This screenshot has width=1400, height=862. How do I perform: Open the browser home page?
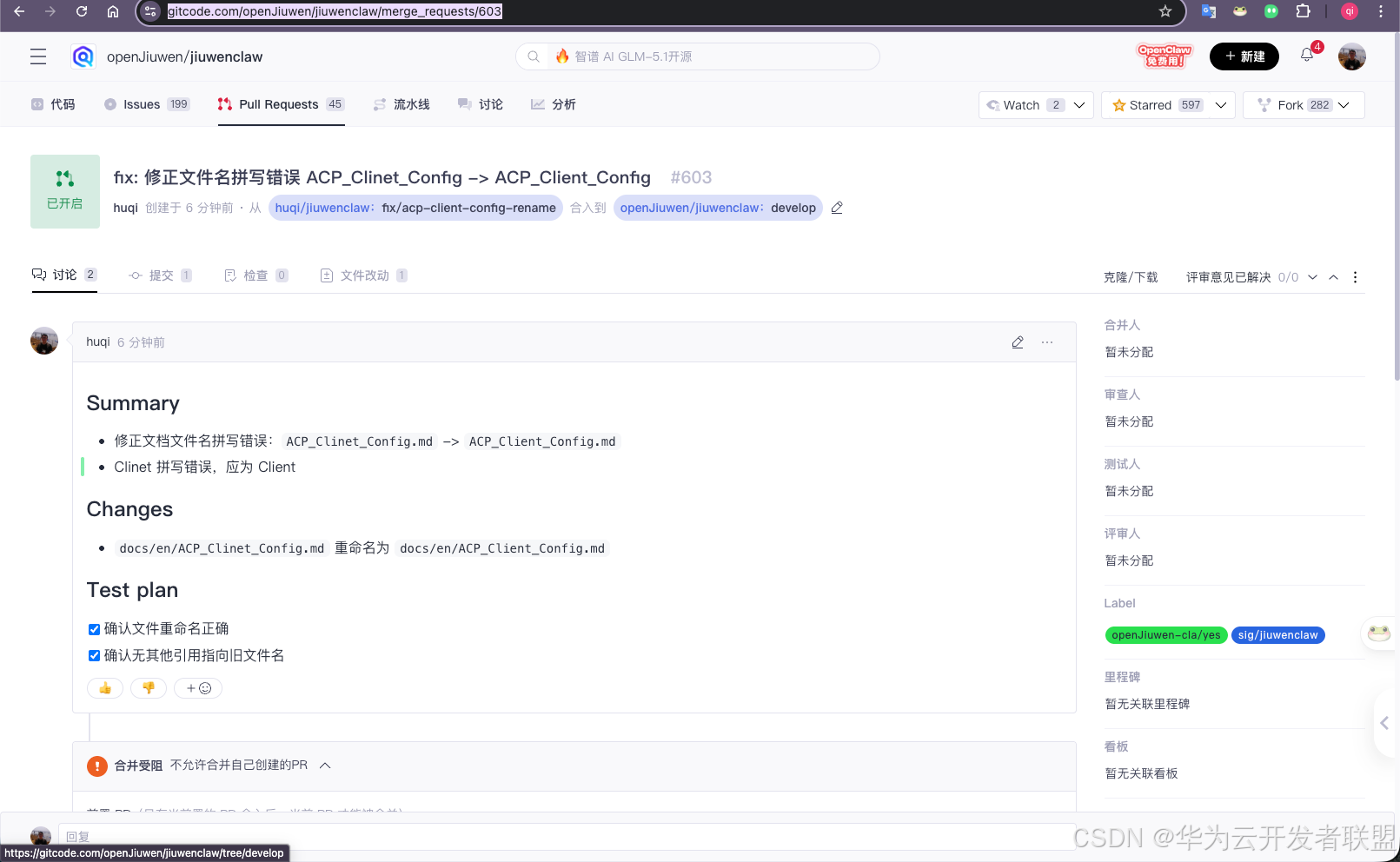(x=113, y=11)
